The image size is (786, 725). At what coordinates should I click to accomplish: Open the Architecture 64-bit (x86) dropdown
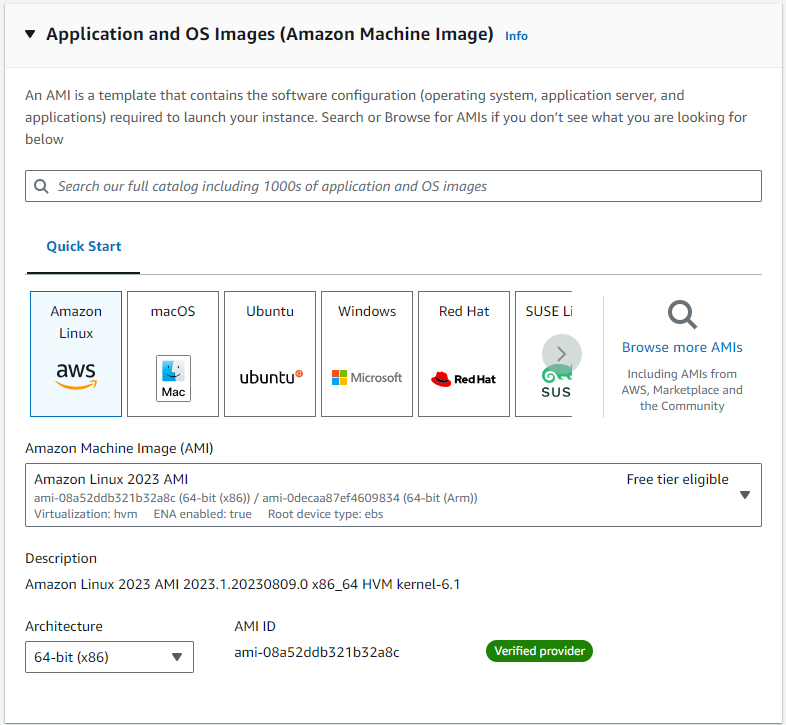point(109,657)
